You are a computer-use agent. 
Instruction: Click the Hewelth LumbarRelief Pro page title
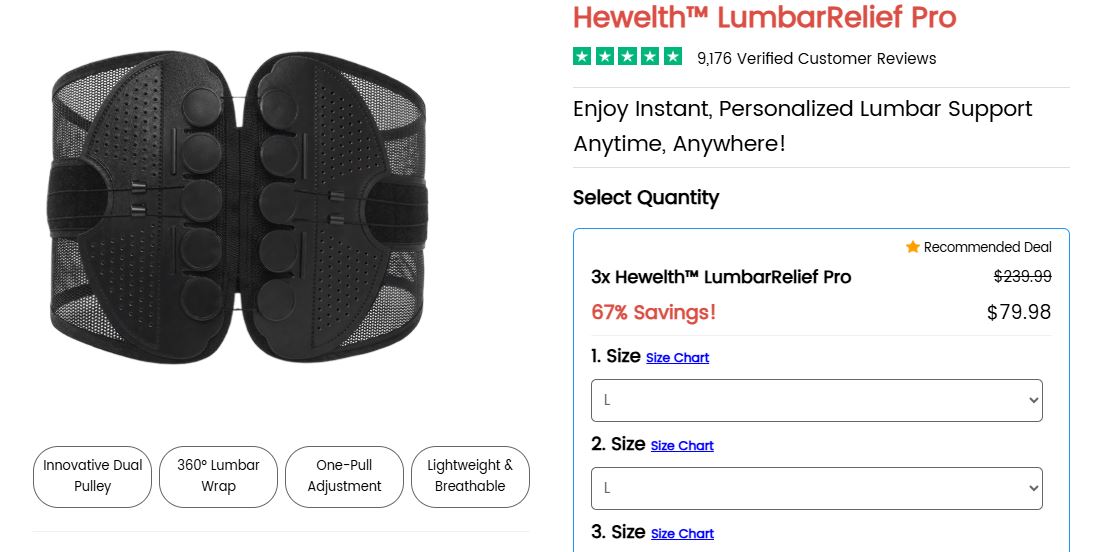coord(764,17)
